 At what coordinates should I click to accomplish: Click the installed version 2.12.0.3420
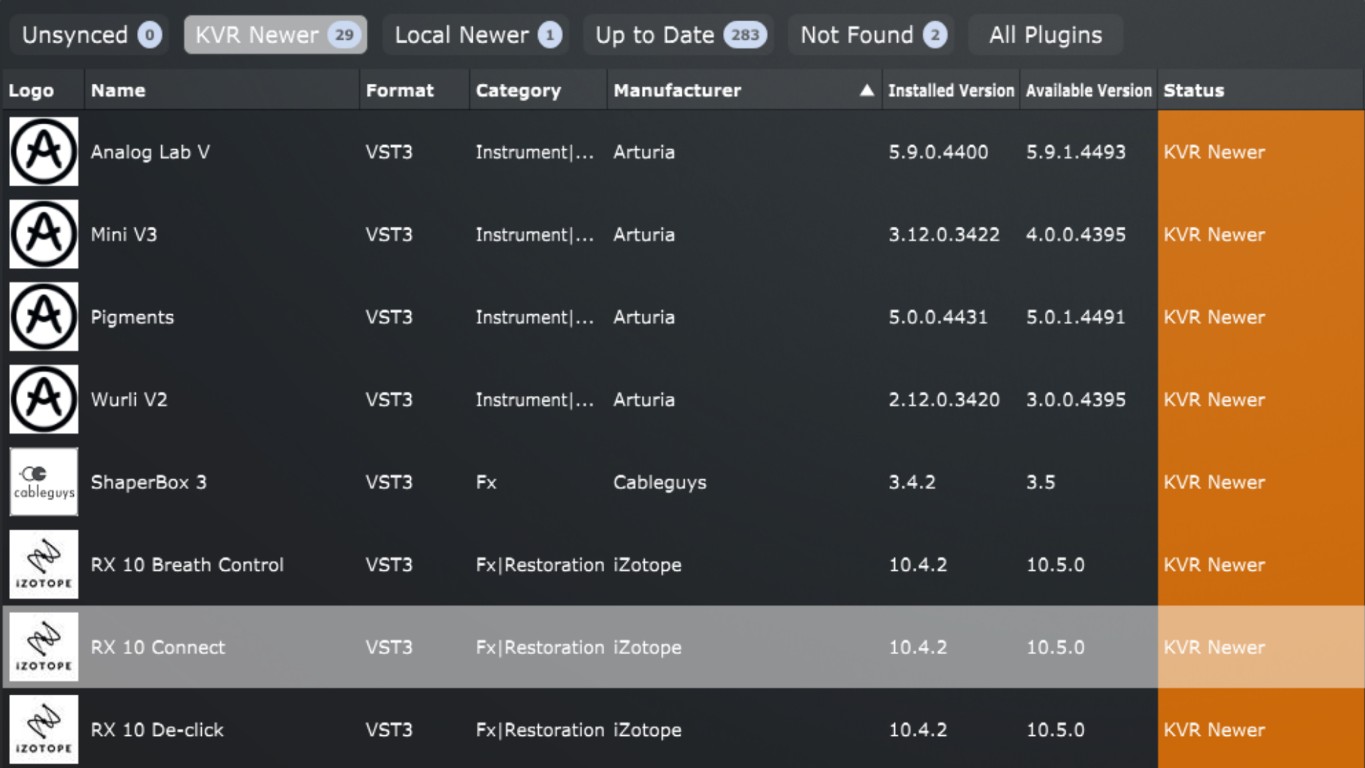pyautogui.click(x=944, y=399)
